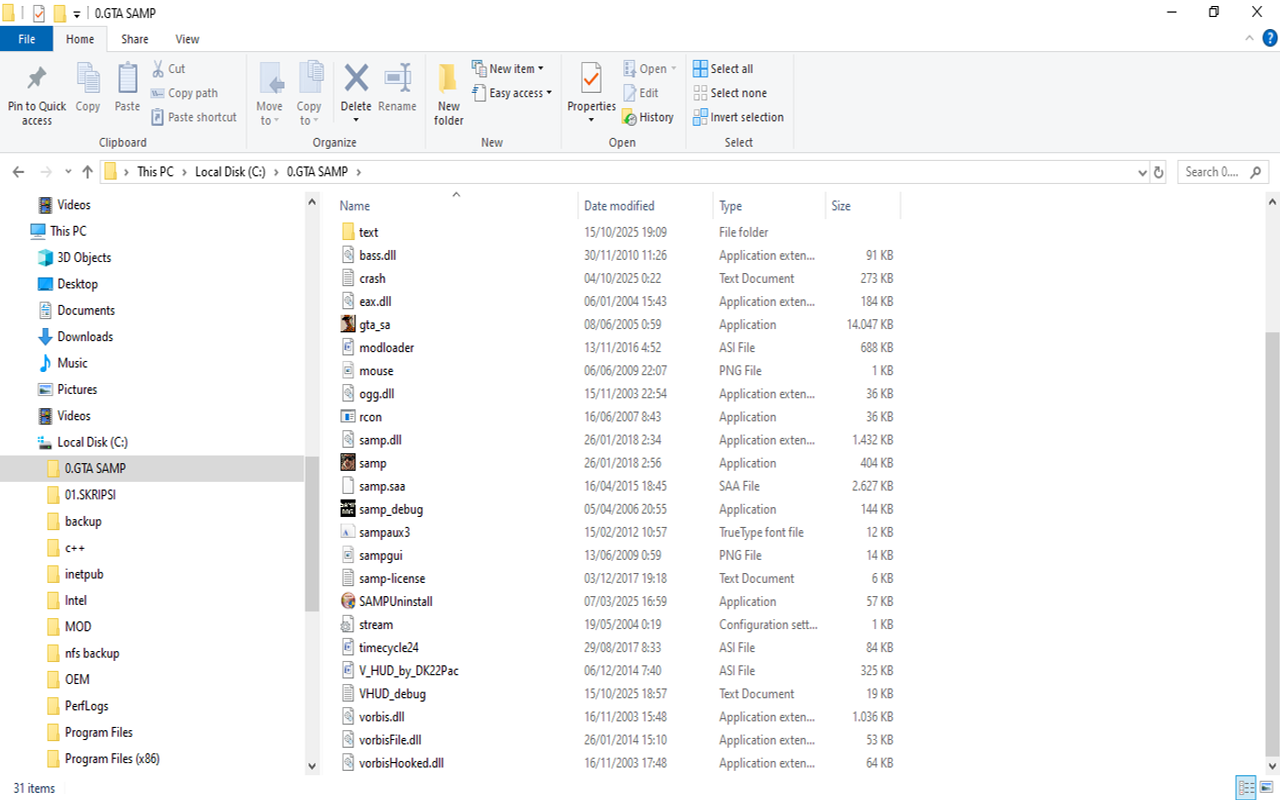1280x800 pixels.
Task: Click the Copy ribbon icon
Action: click(88, 88)
